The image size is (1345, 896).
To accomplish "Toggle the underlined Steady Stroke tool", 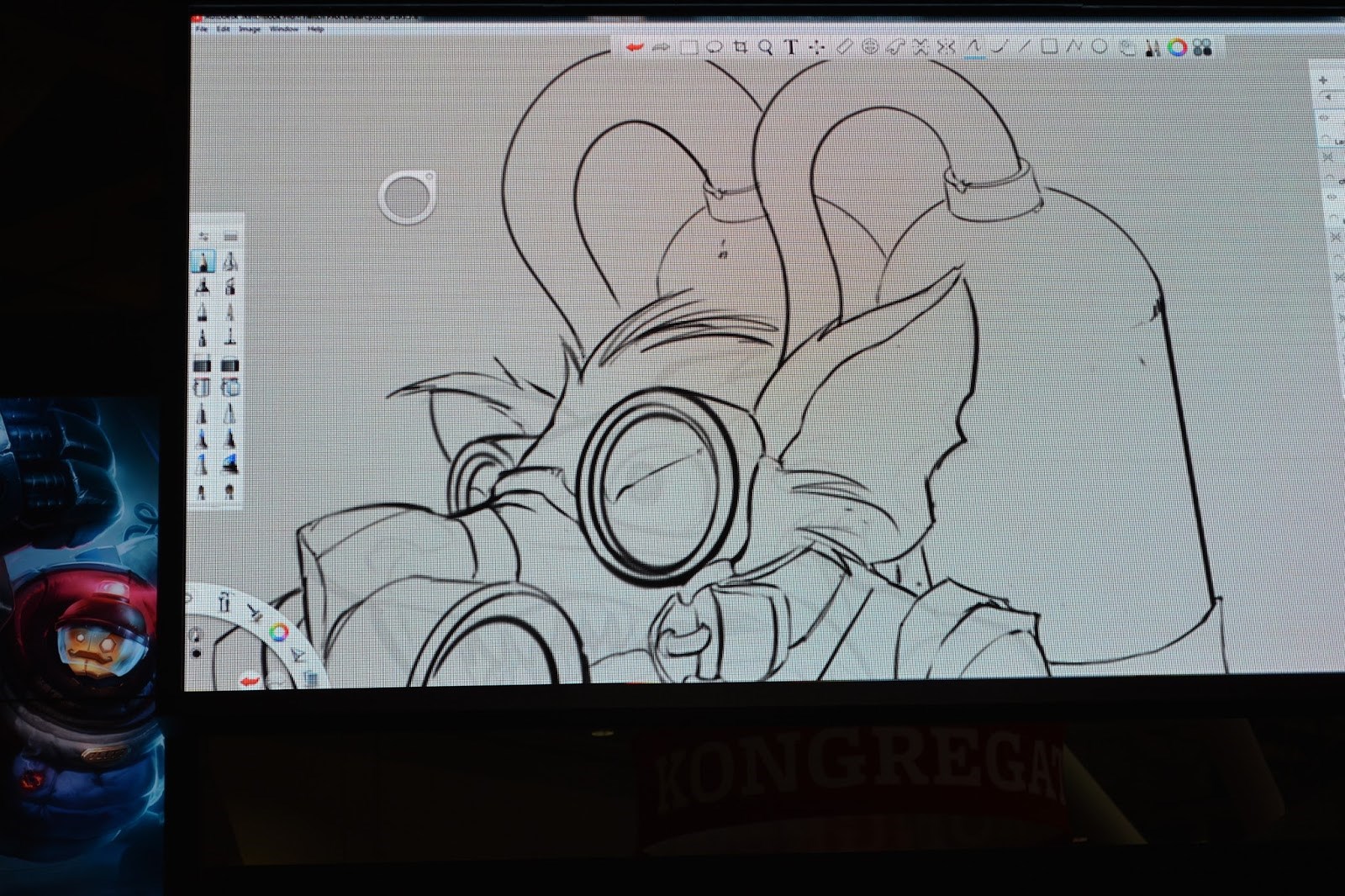I will click(974, 47).
